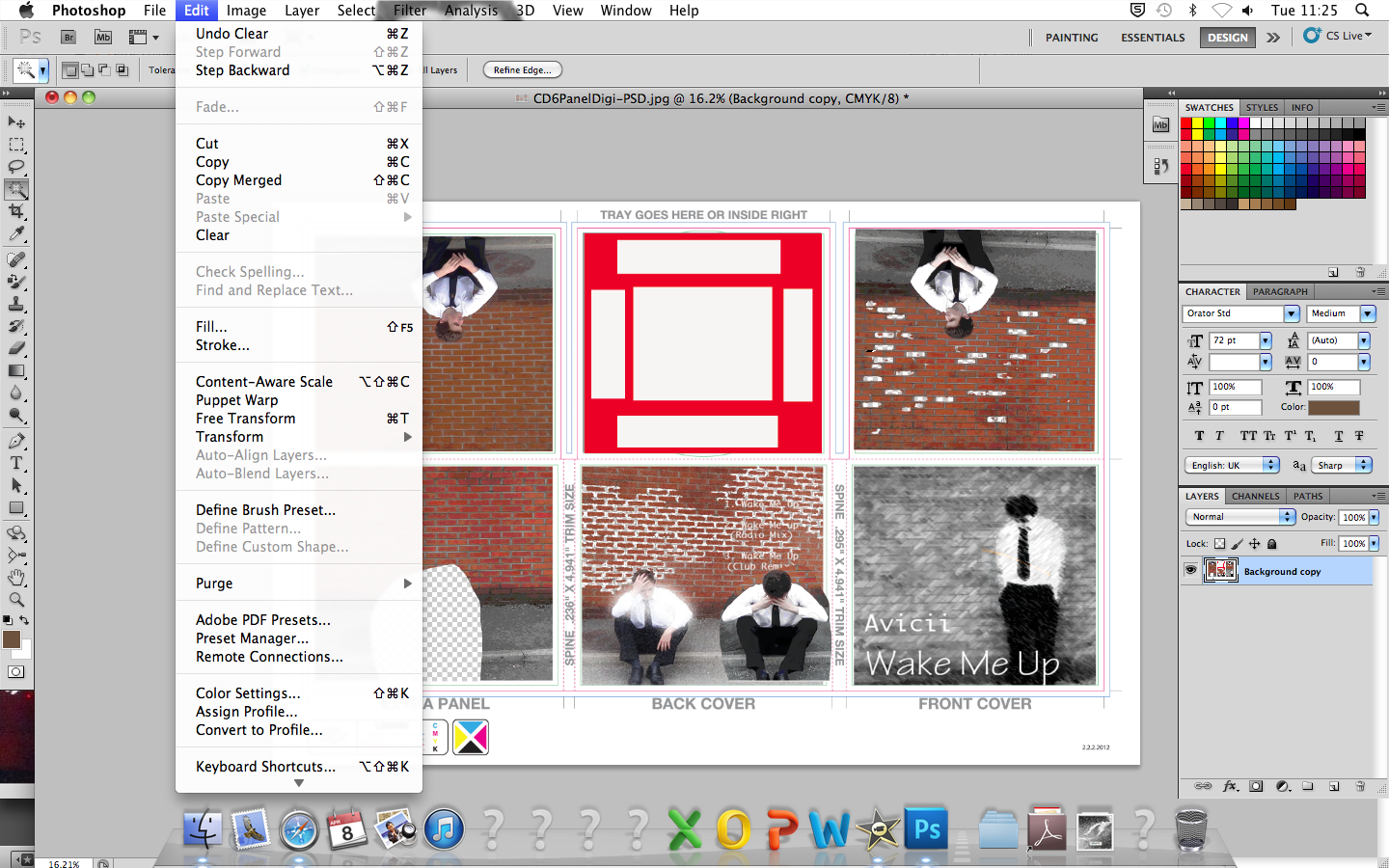Click the Refine Edge button
This screenshot has width=1389, height=868.
coord(522,69)
